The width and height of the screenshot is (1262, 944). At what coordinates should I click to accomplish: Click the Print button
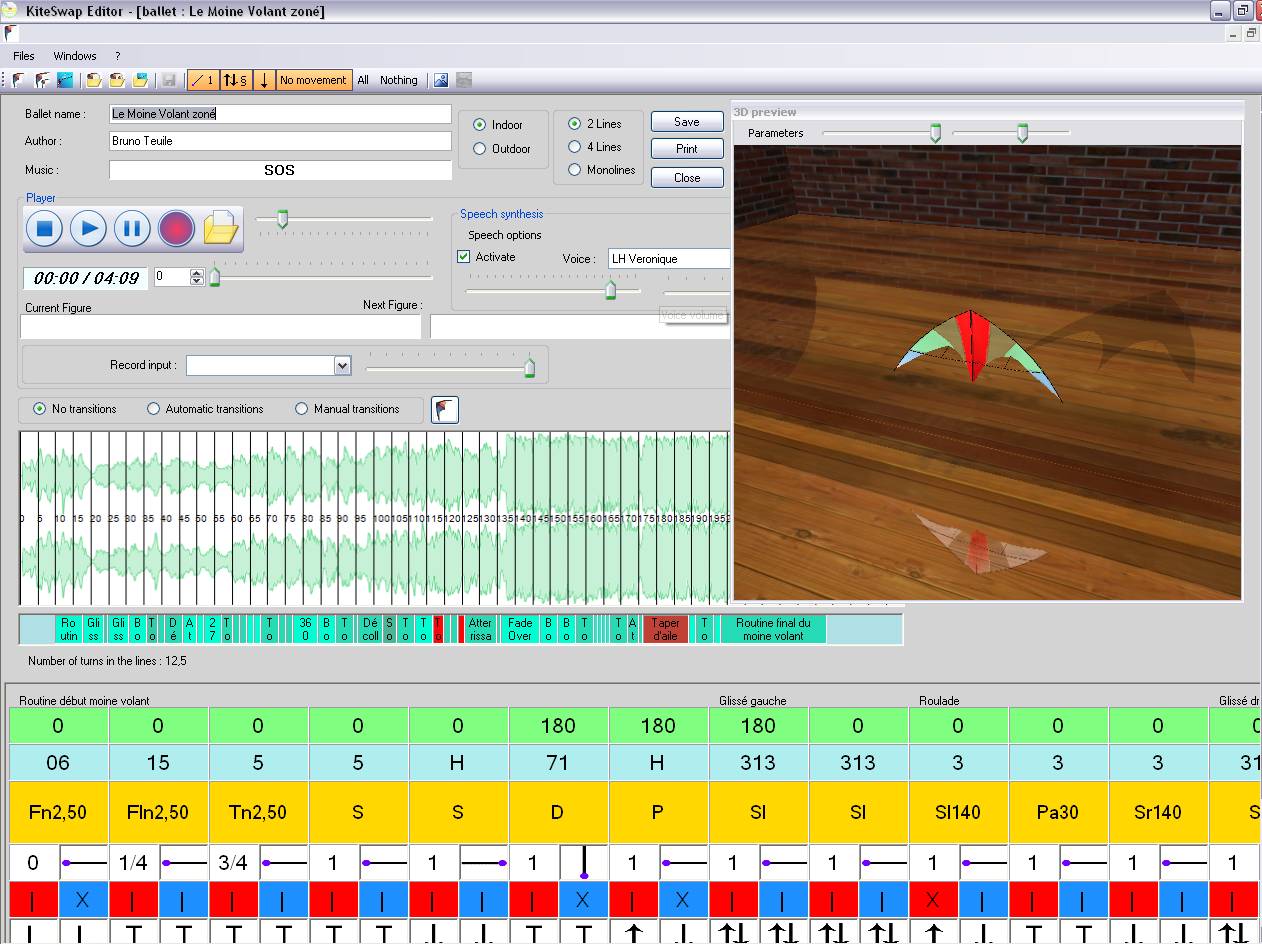pyautogui.click(x=687, y=149)
